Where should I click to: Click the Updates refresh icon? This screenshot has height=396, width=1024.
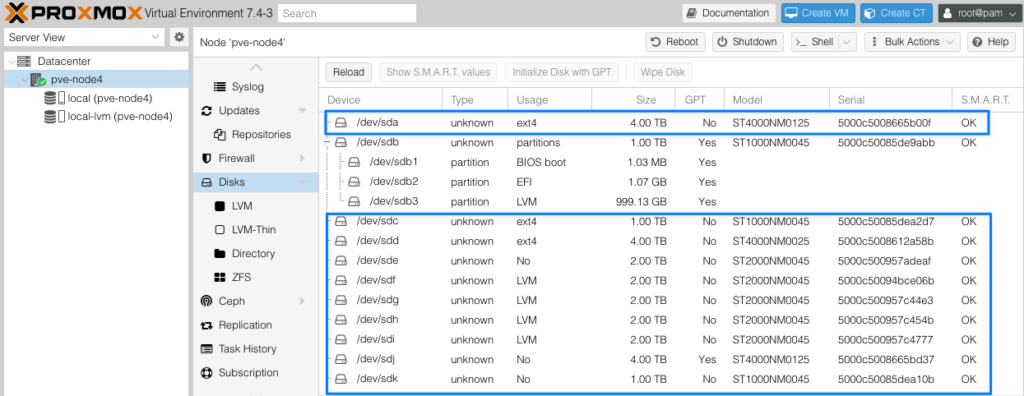point(207,110)
